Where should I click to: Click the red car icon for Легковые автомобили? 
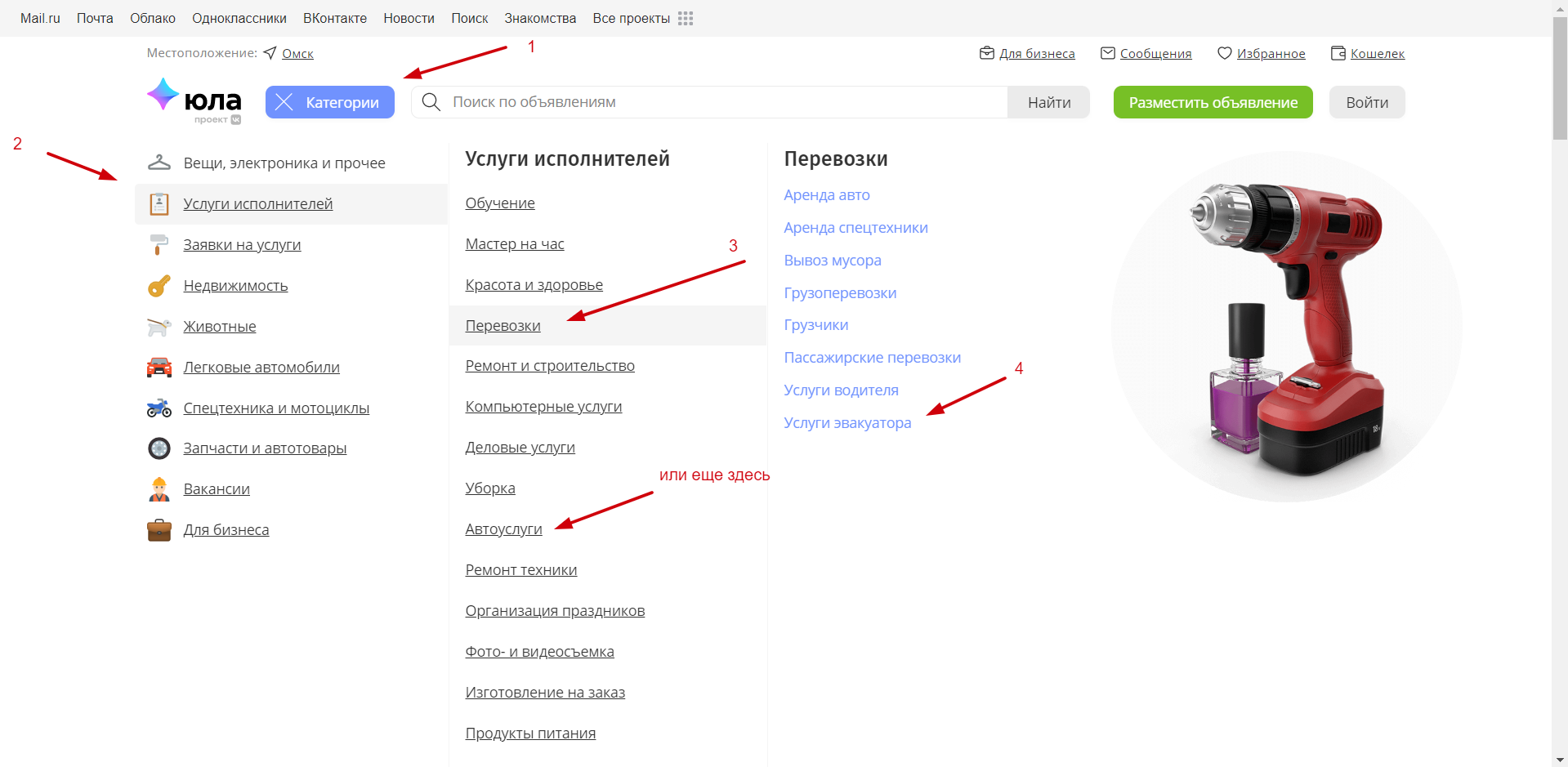159,368
